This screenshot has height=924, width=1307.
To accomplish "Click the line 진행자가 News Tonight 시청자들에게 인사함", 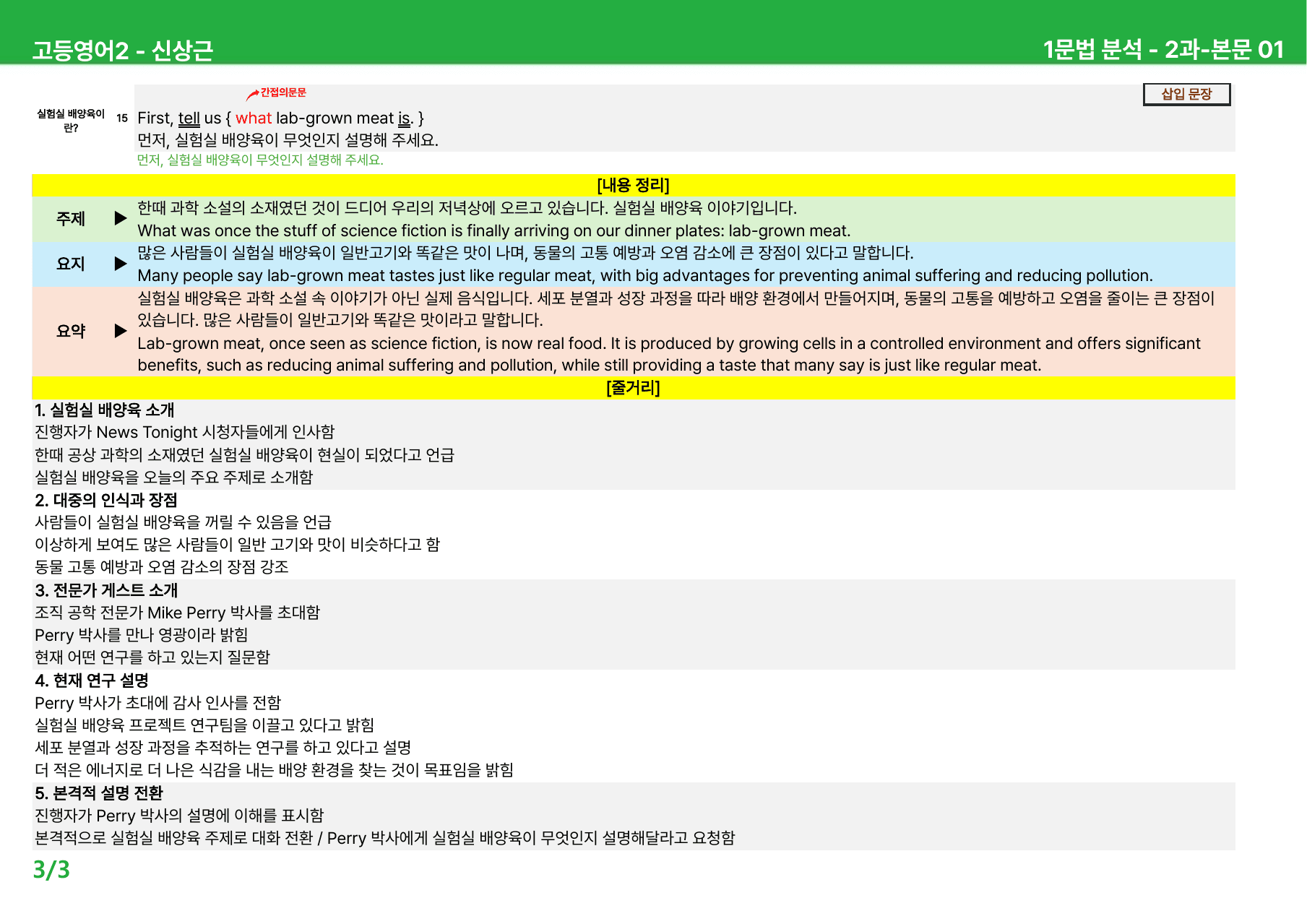I will point(185,432).
